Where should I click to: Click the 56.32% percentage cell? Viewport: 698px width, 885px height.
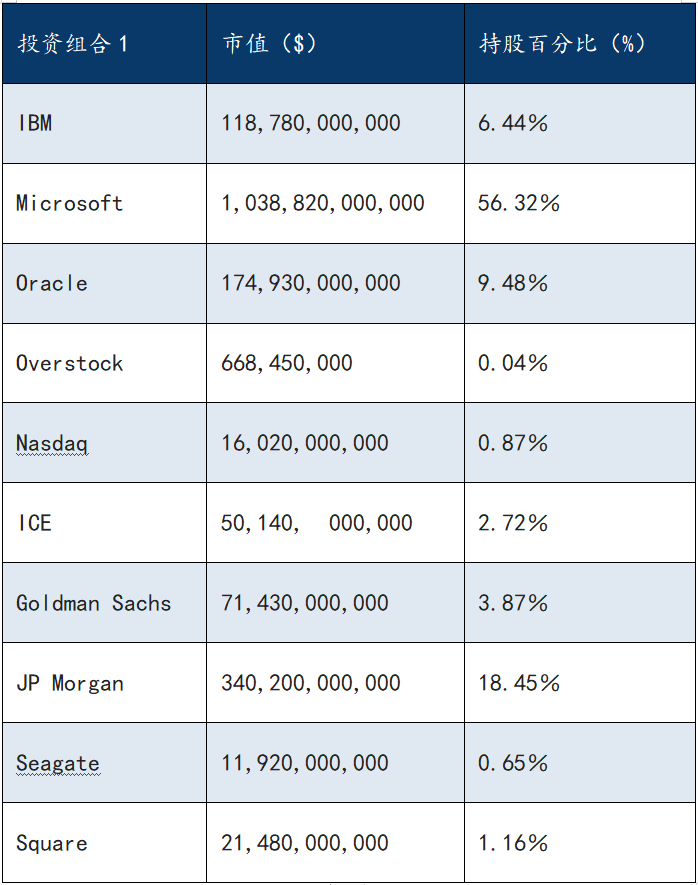pyautogui.click(x=519, y=204)
